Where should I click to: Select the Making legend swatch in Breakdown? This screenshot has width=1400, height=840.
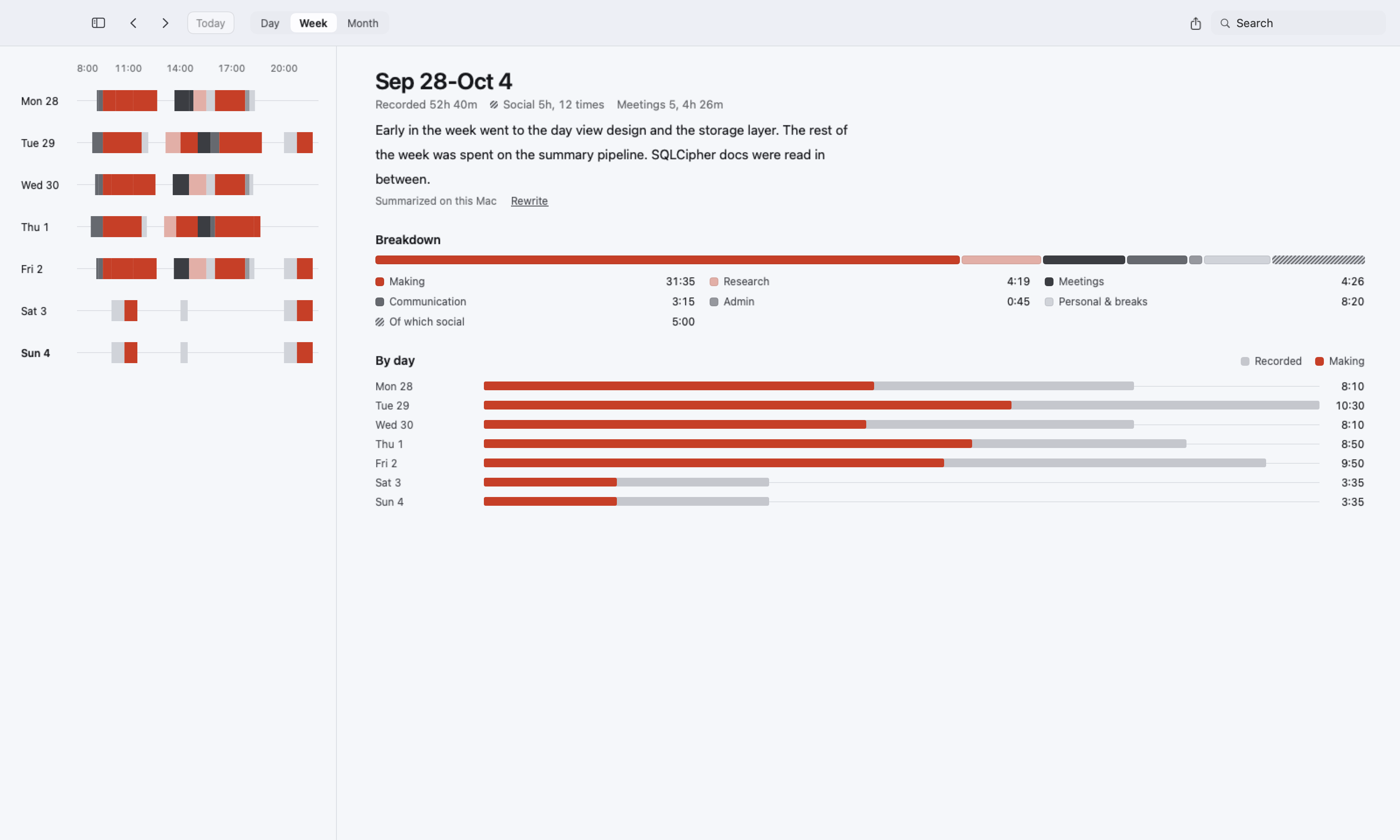pyautogui.click(x=380, y=282)
